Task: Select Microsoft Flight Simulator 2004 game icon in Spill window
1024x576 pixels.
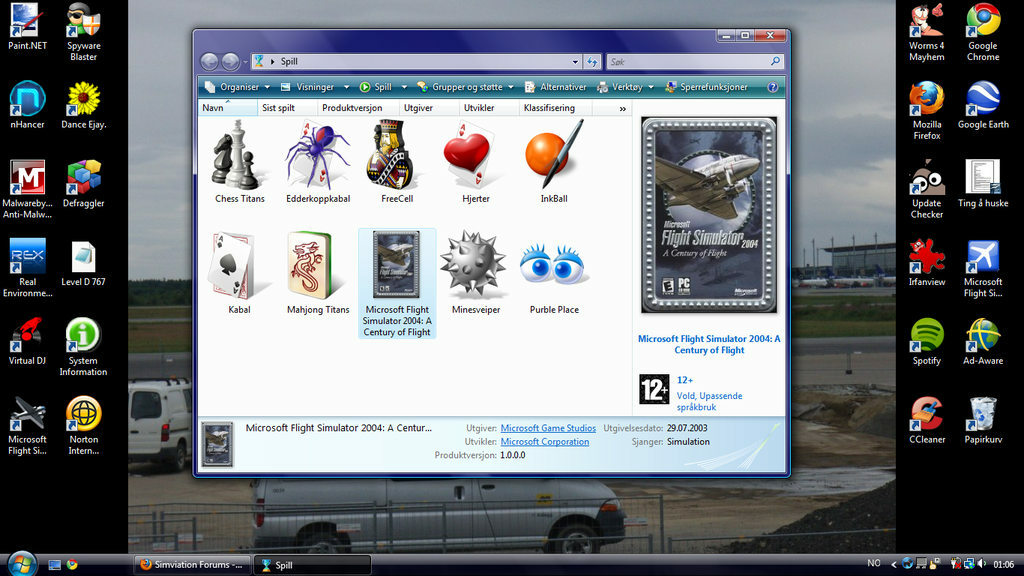Action: pyautogui.click(x=396, y=283)
